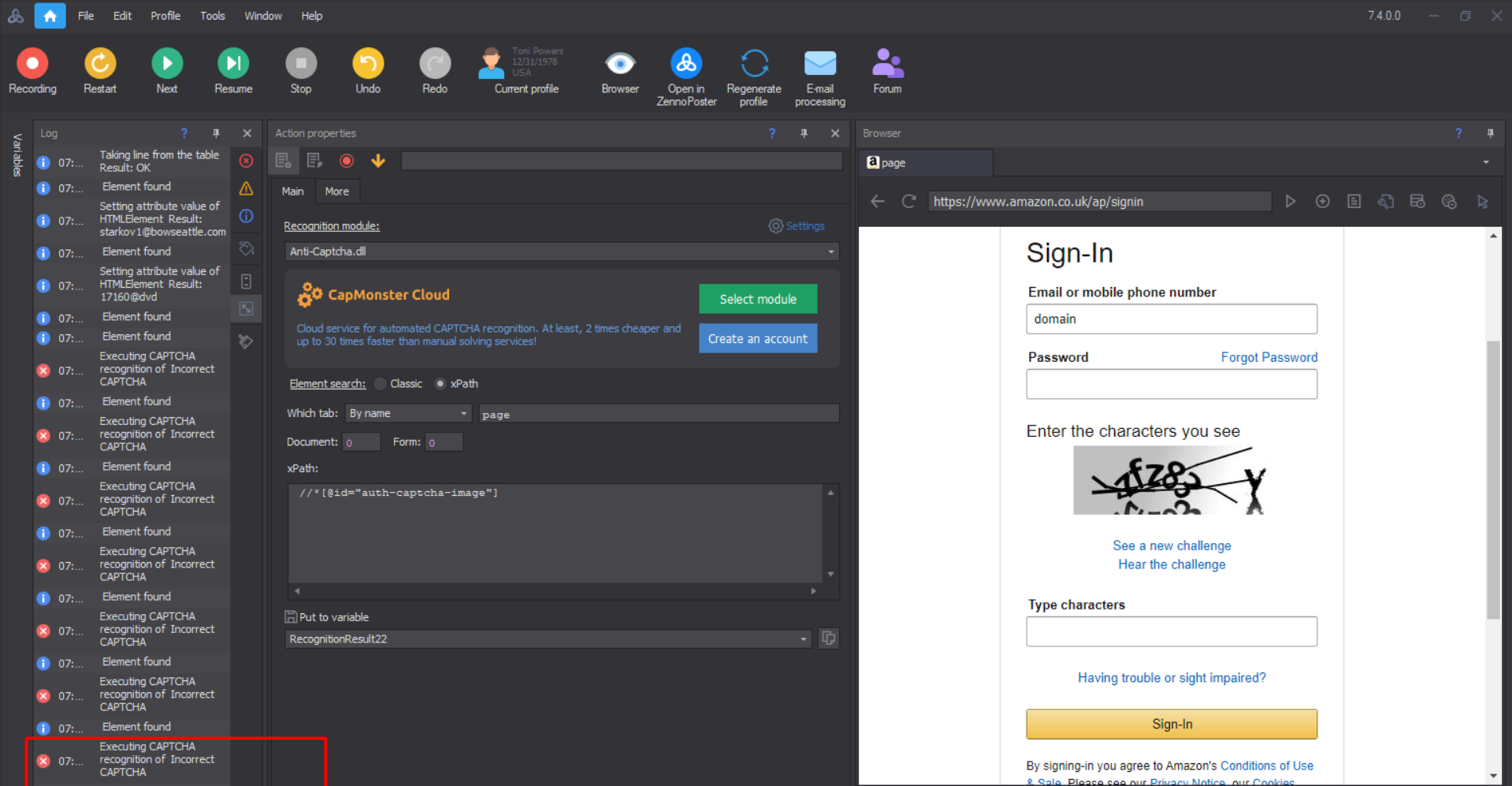Screen dimensions: 1512x786
Task: Select the Amazon page tab in Browser
Action: tap(926, 162)
